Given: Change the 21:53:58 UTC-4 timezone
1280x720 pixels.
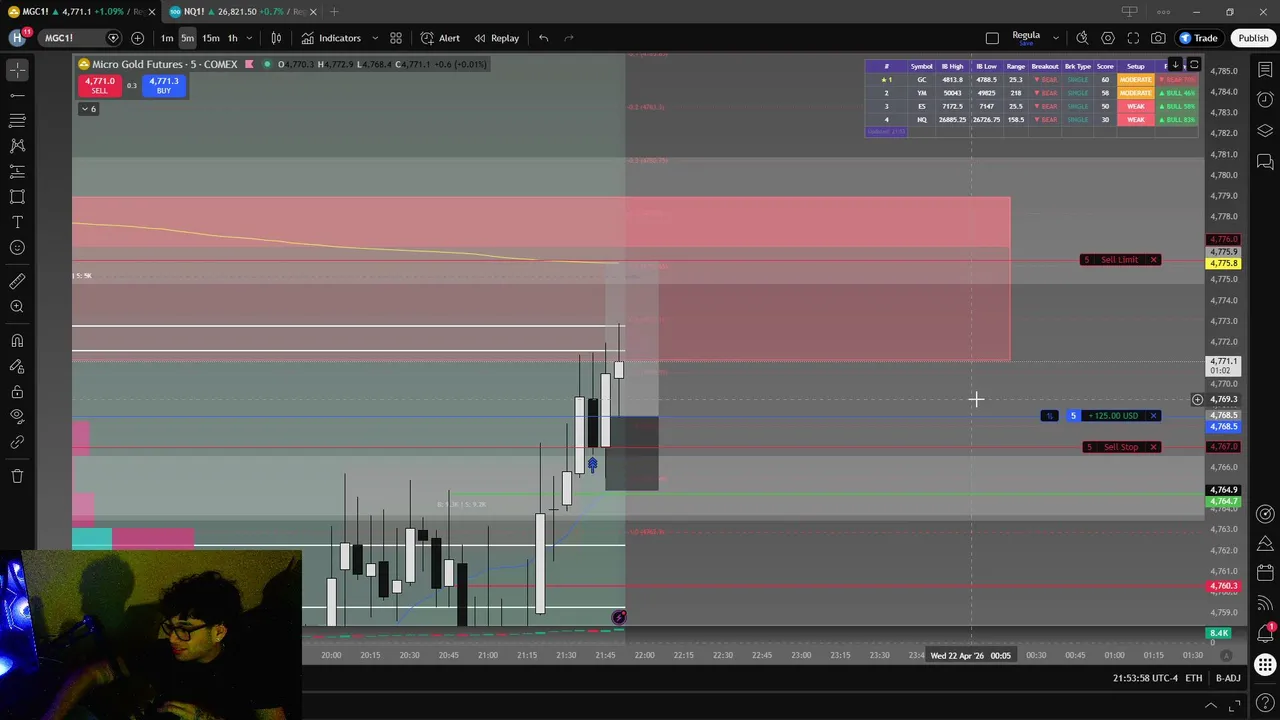Looking at the screenshot, I should pyautogui.click(x=1145, y=678).
